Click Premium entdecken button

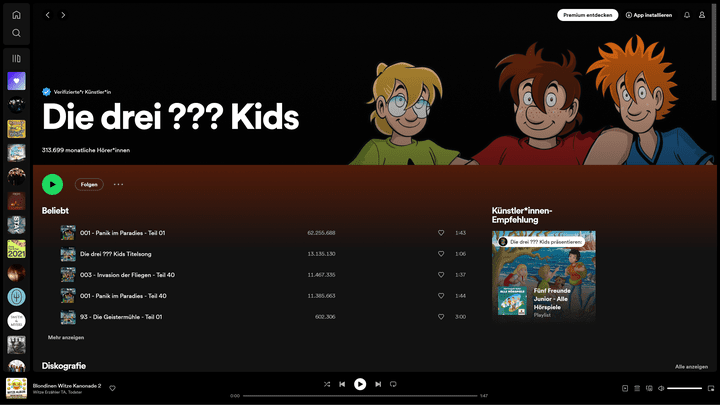tap(587, 15)
